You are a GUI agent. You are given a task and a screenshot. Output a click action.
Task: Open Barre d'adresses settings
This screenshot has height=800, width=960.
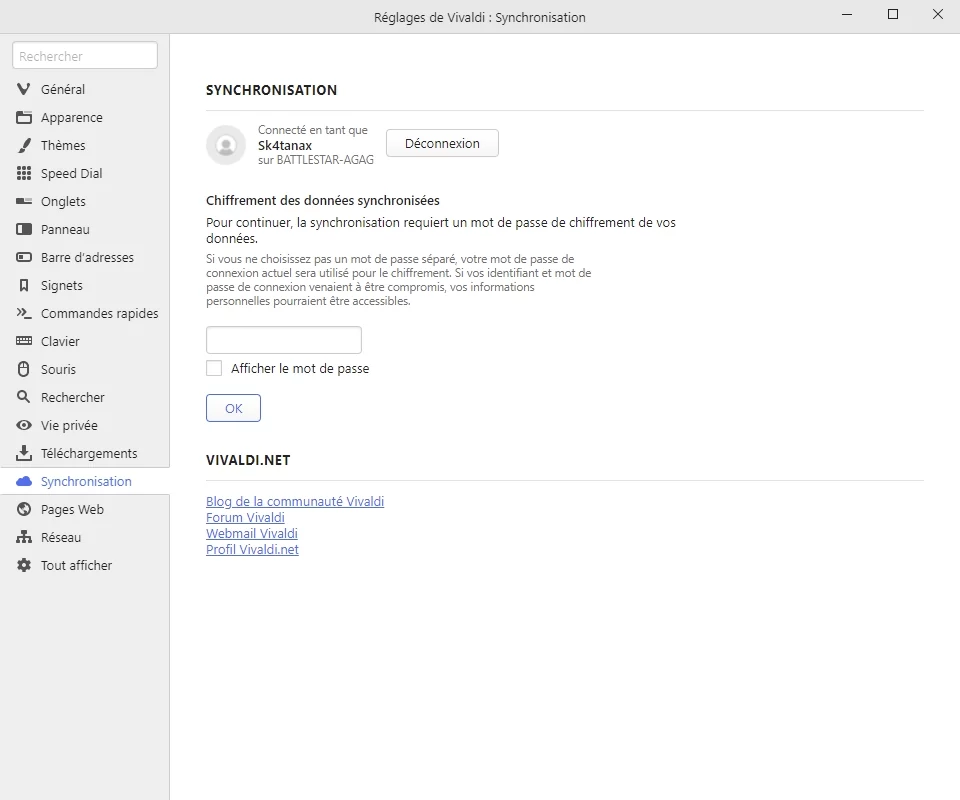(x=84, y=258)
